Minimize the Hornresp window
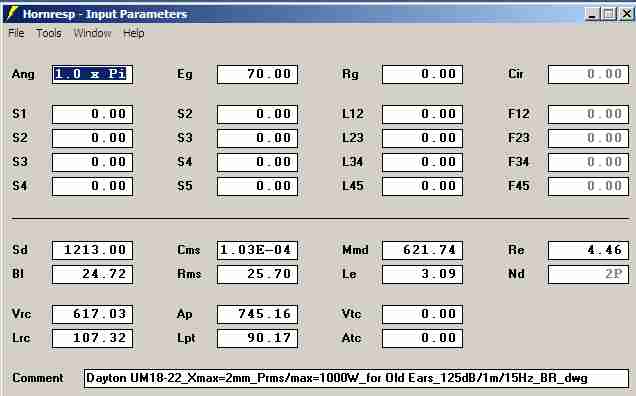Viewport: 636px width, 396px height. [x=592, y=14]
